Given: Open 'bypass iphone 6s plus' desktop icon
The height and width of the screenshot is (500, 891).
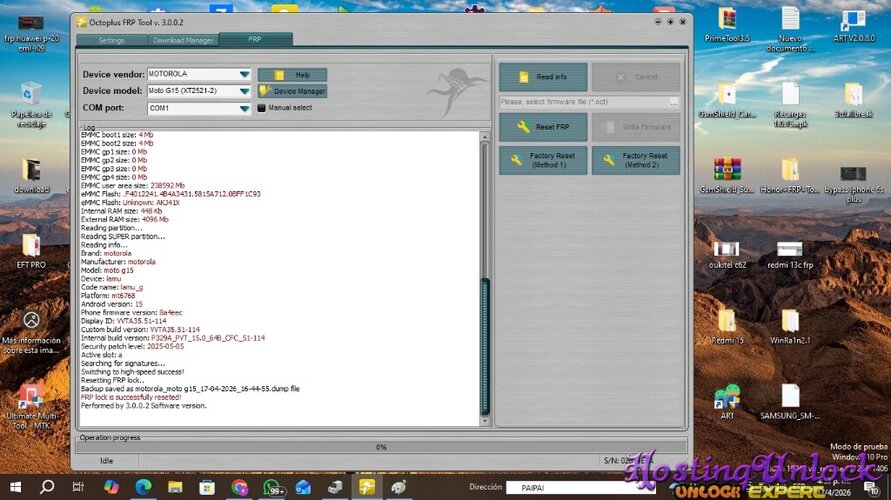Looking at the screenshot, I should [853, 184].
